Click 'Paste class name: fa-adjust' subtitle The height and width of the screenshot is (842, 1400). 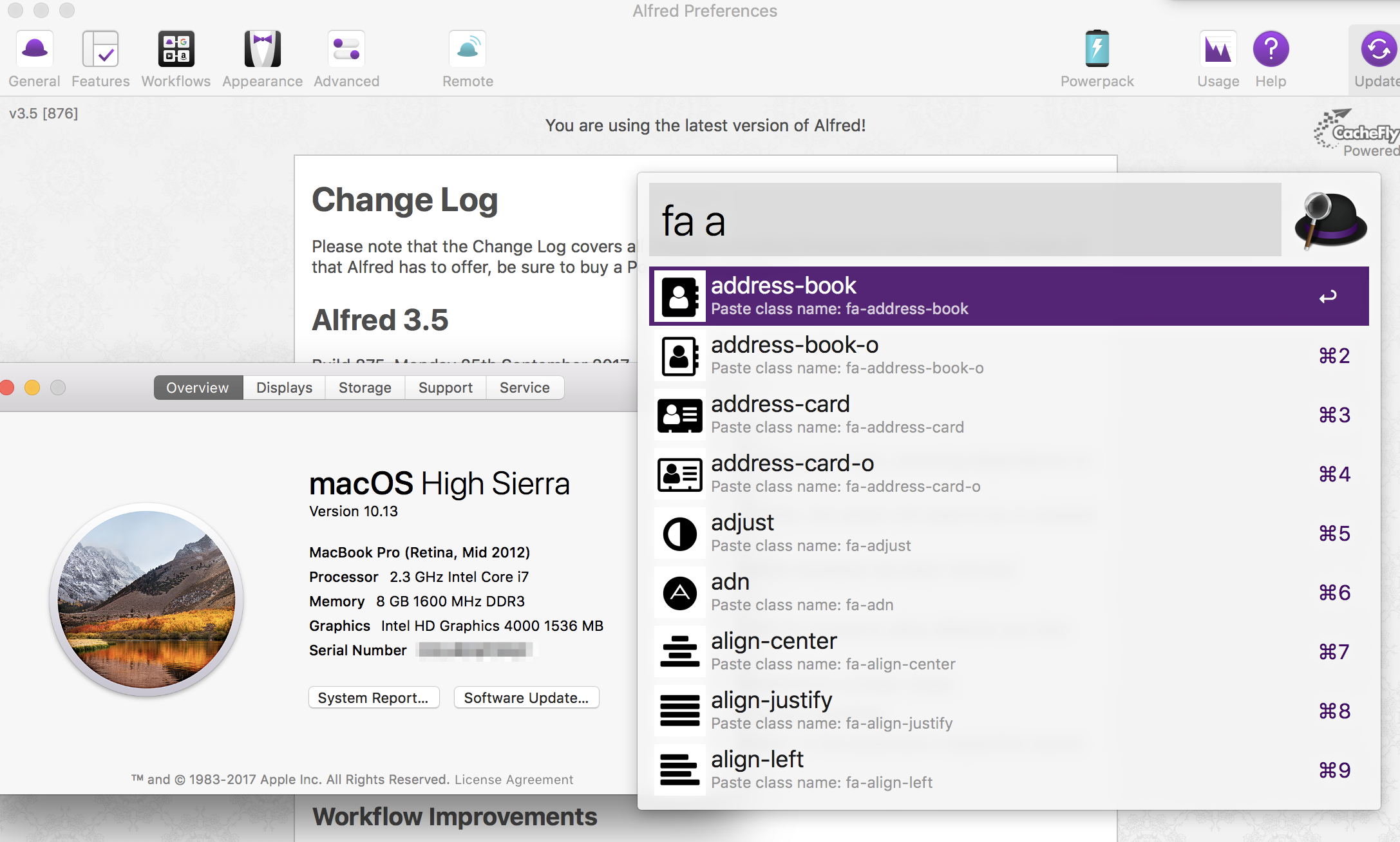click(811, 546)
